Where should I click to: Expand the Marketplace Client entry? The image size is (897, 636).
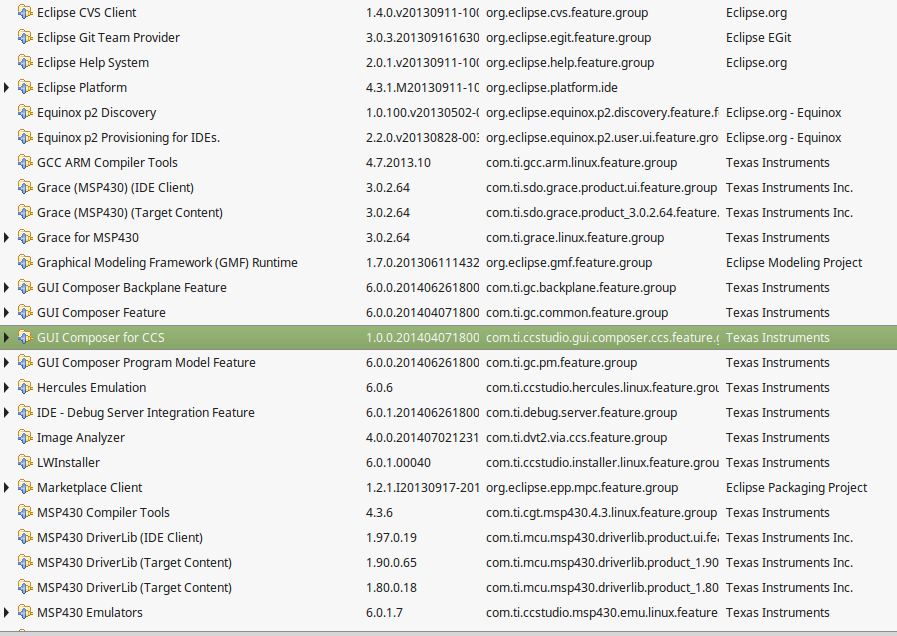(x=6, y=487)
